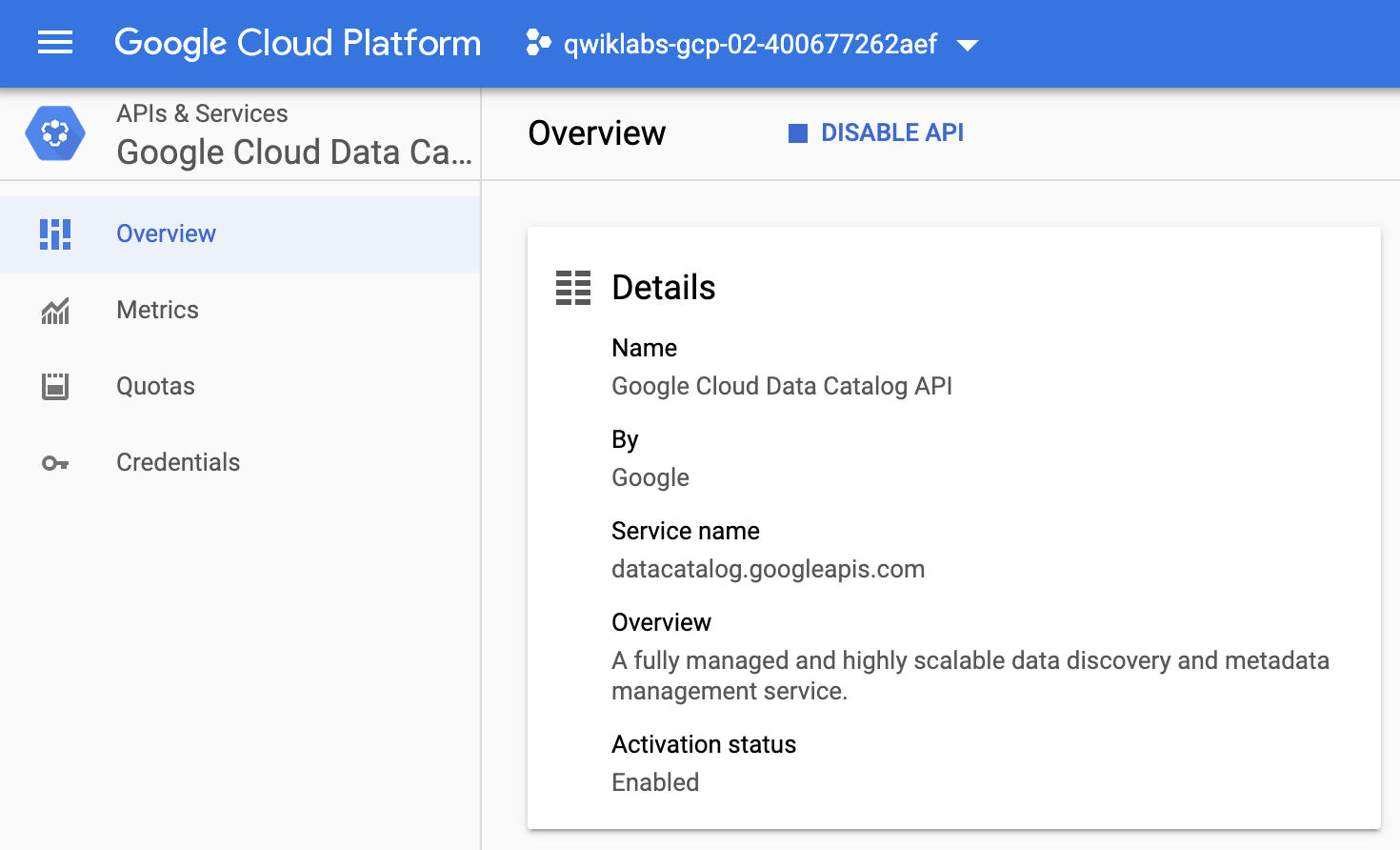Navigate to Credentials

pos(240,462)
